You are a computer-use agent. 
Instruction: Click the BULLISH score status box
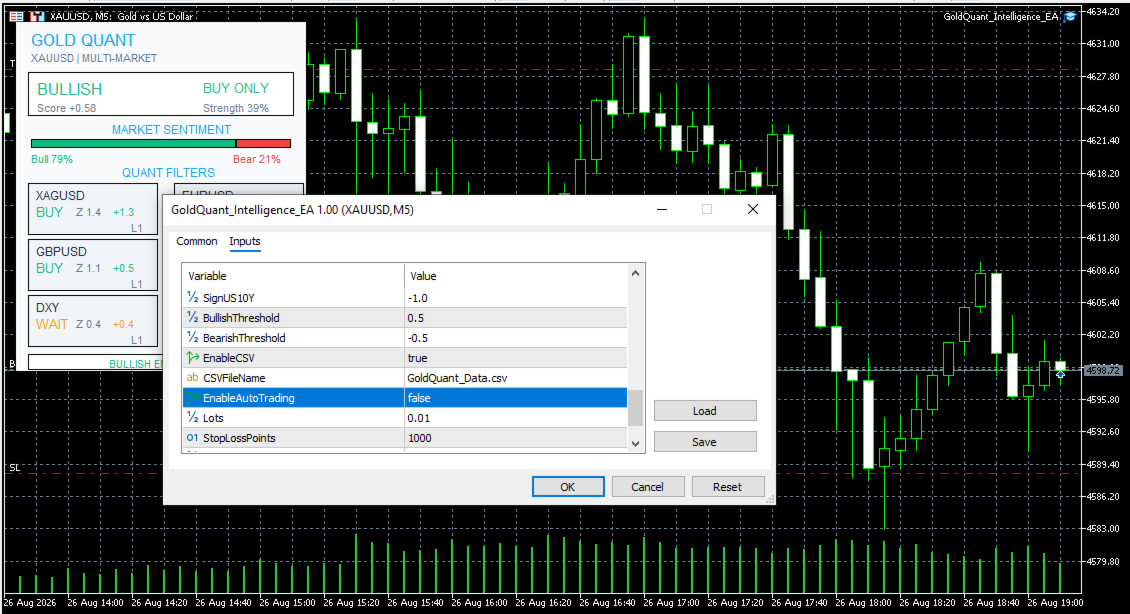[161, 94]
